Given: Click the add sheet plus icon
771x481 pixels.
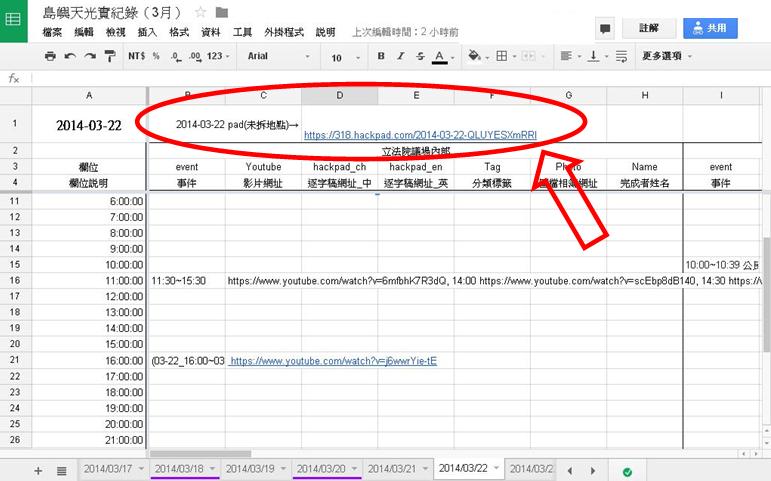Looking at the screenshot, I should (x=39, y=470).
